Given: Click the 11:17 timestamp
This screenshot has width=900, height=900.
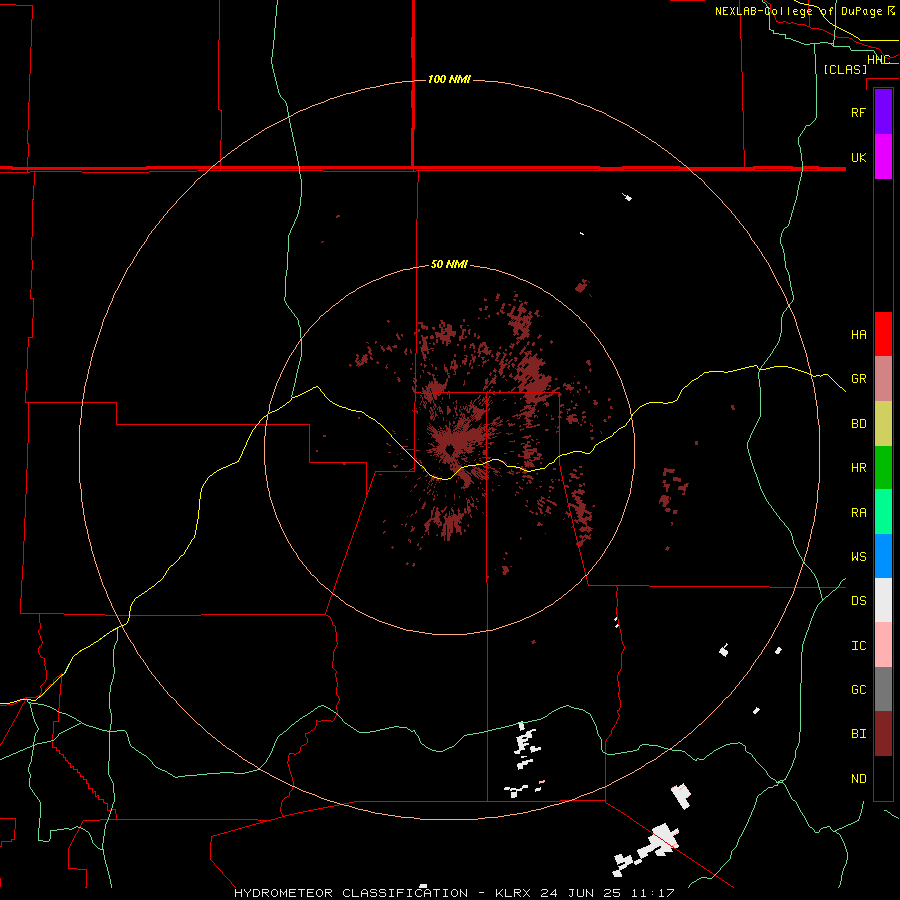Looking at the screenshot, I should click(x=651, y=893).
